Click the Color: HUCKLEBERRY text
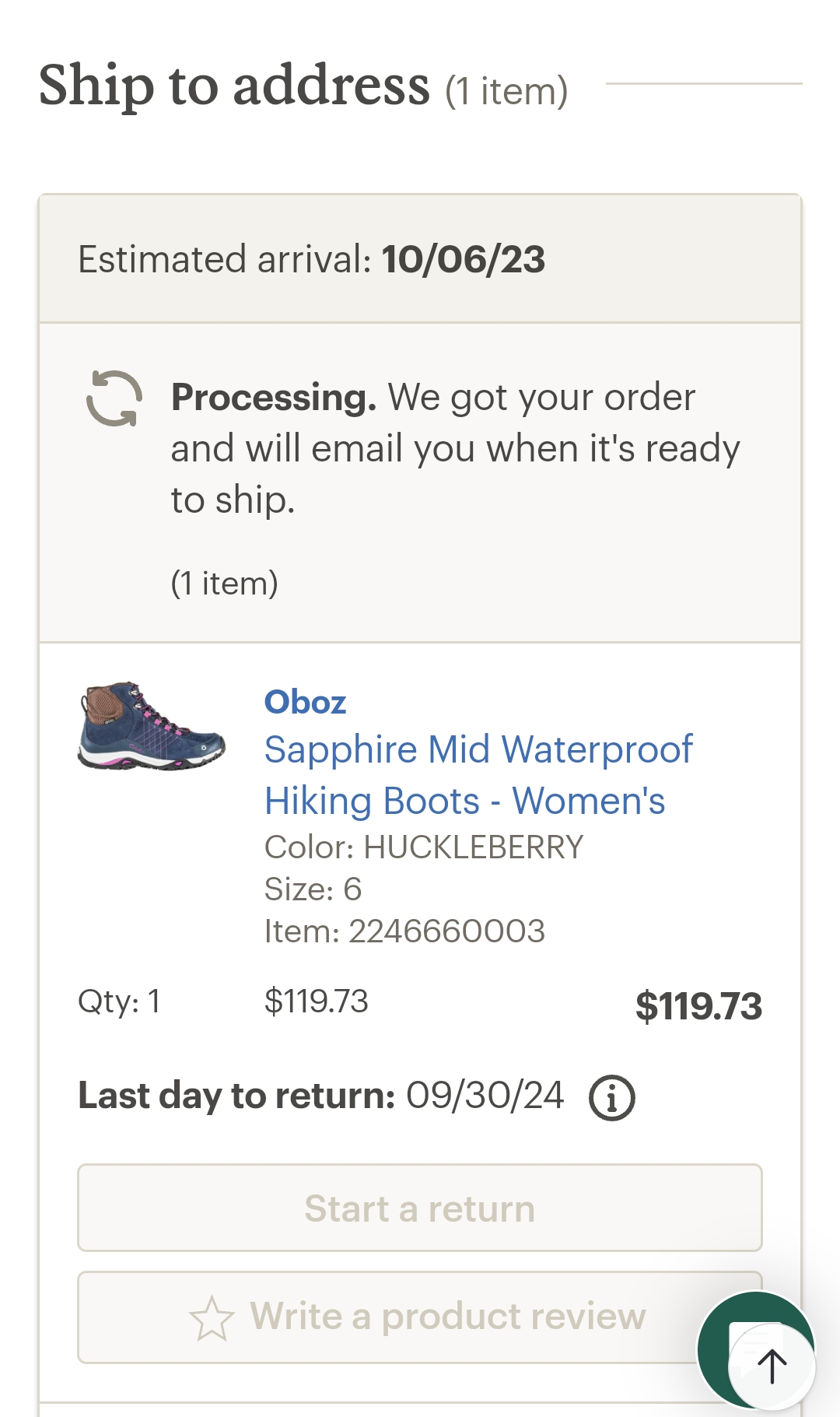The image size is (840, 1417). click(424, 847)
